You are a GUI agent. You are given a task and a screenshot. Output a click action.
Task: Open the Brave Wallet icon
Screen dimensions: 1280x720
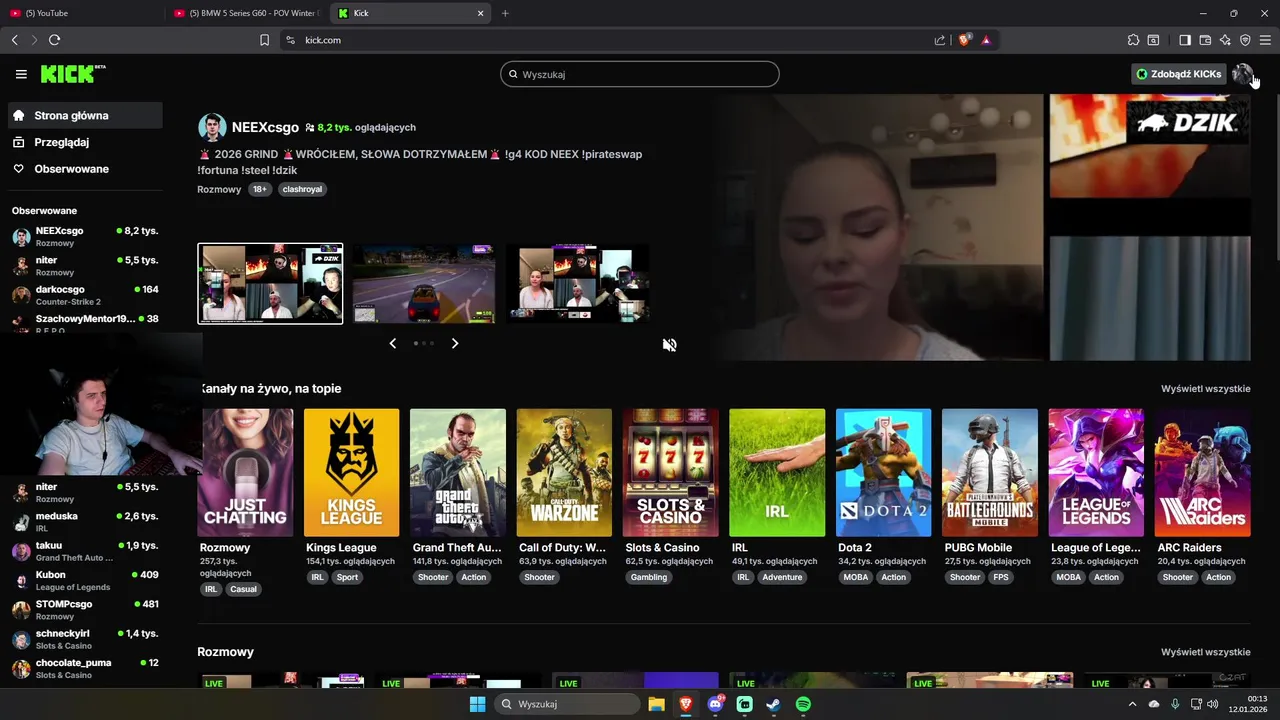click(x=1205, y=40)
